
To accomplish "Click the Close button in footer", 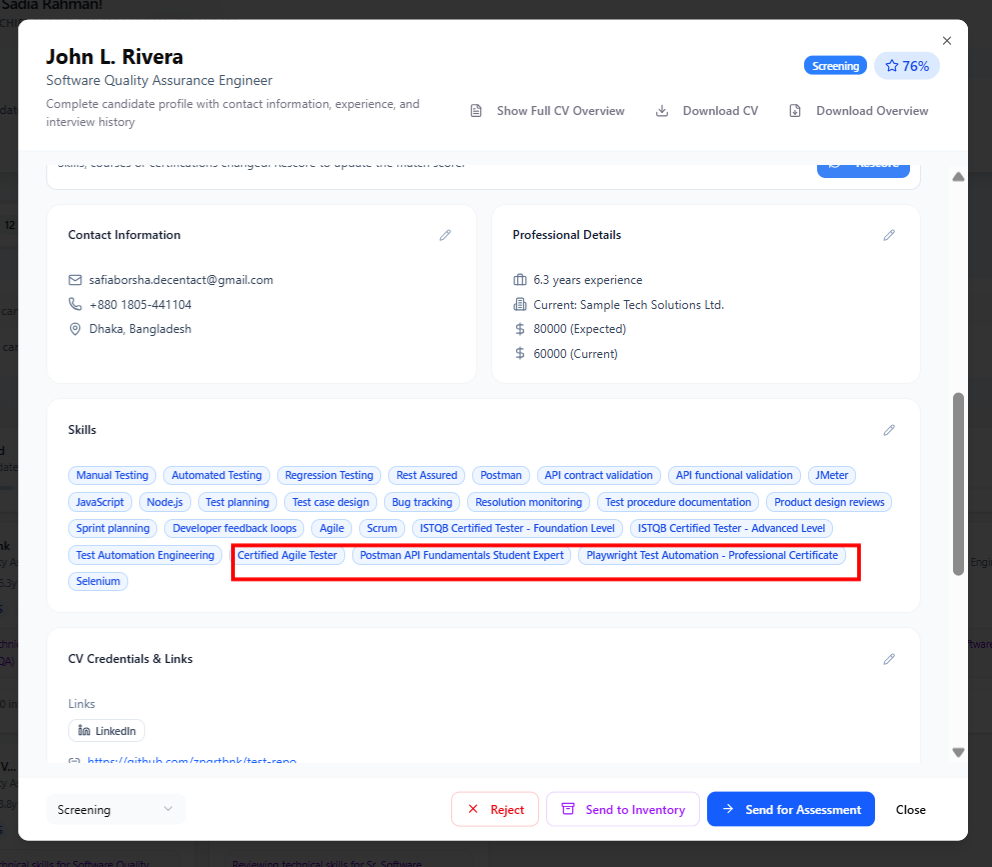I will pos(910,809).
